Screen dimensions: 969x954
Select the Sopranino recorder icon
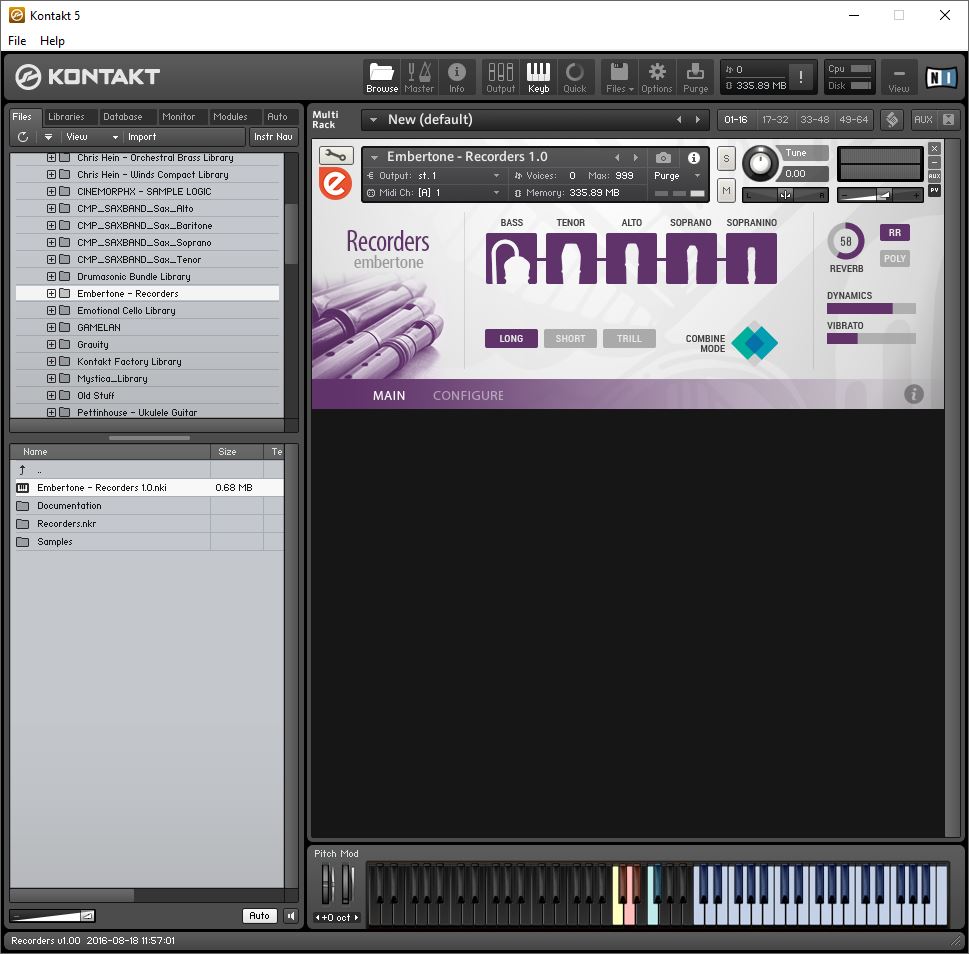[x=751, y=258]
